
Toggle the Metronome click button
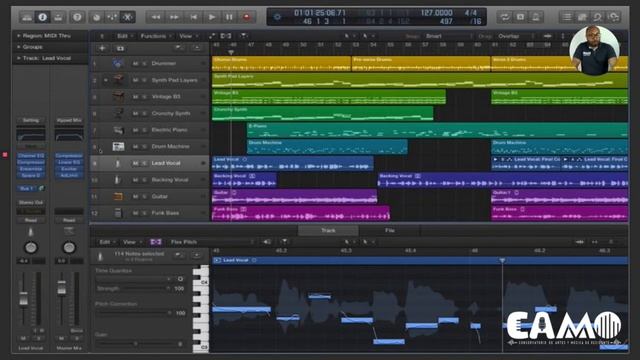pyautogui.click(x=536, y=17)
